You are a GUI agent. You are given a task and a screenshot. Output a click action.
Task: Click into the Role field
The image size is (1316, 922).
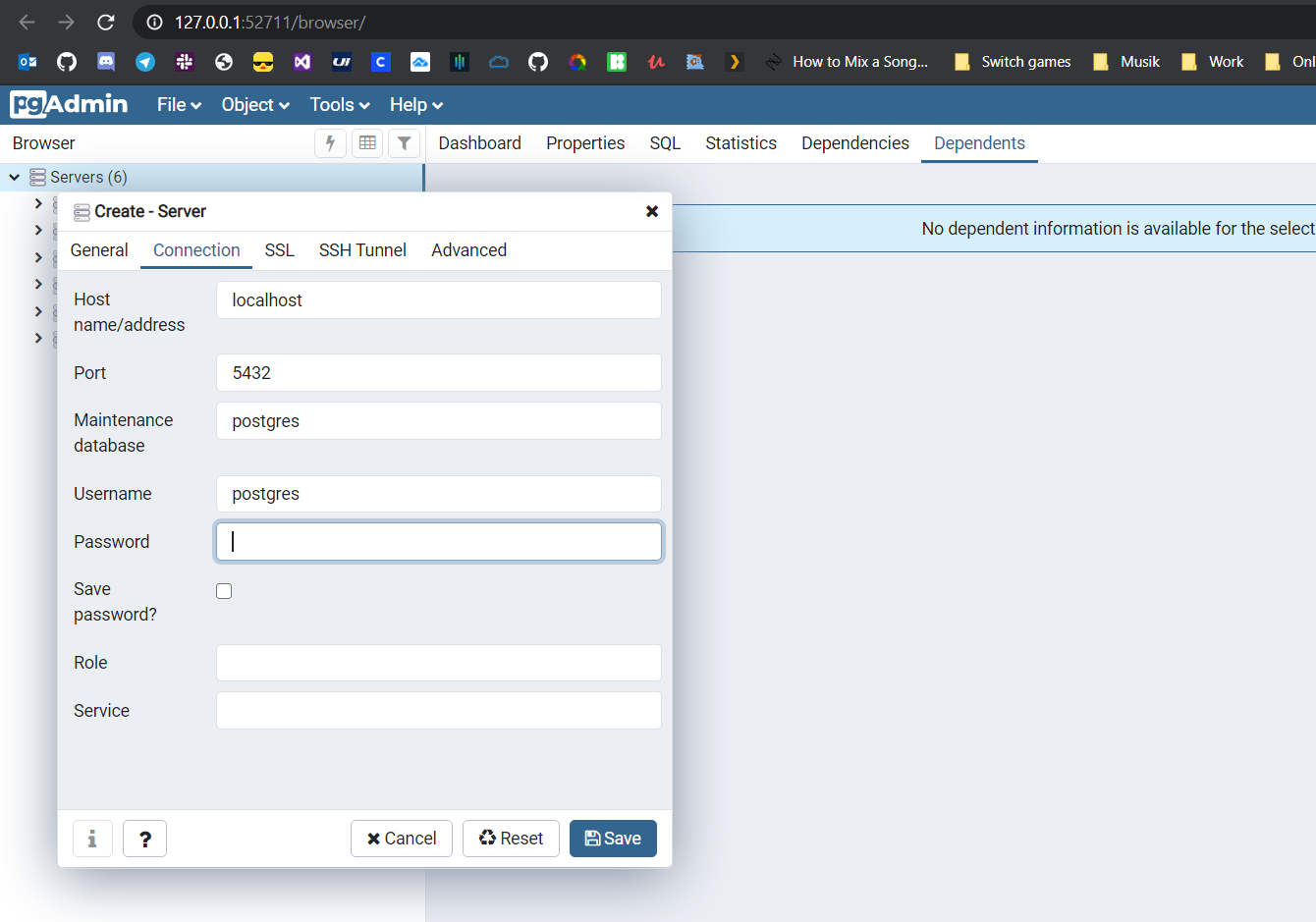point(439,663)
